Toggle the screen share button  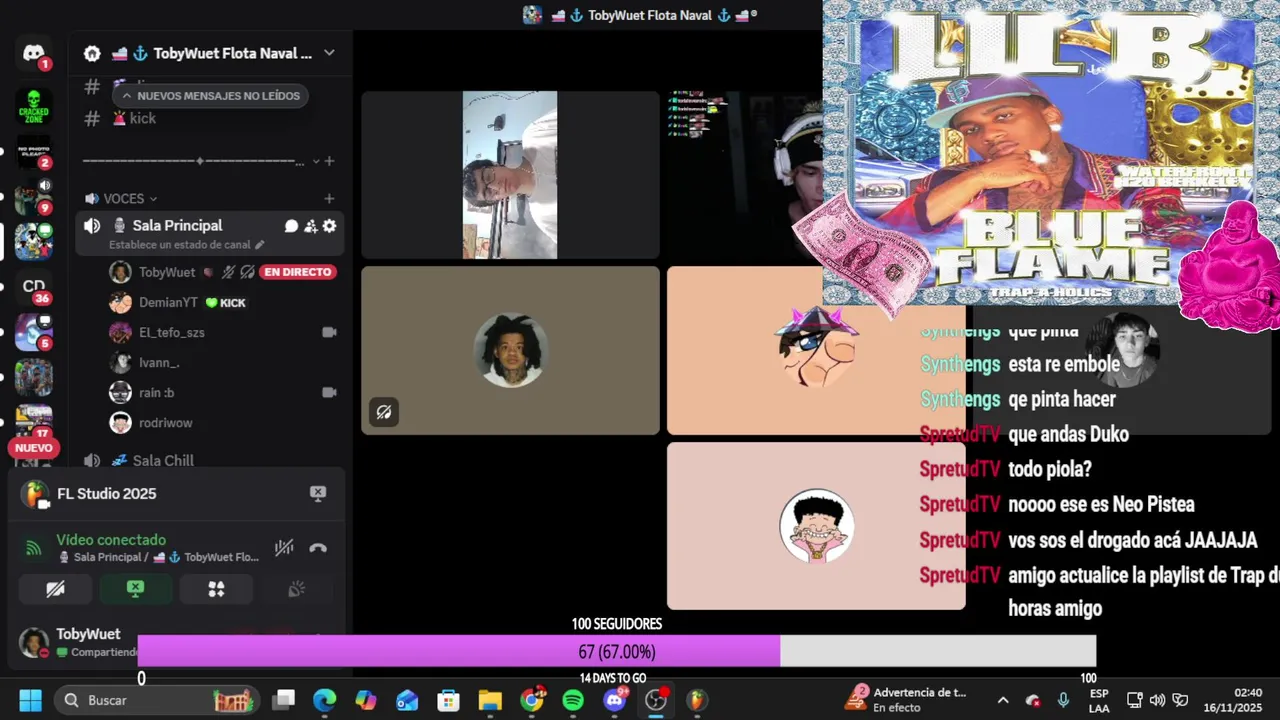click(x=136, y=589)
